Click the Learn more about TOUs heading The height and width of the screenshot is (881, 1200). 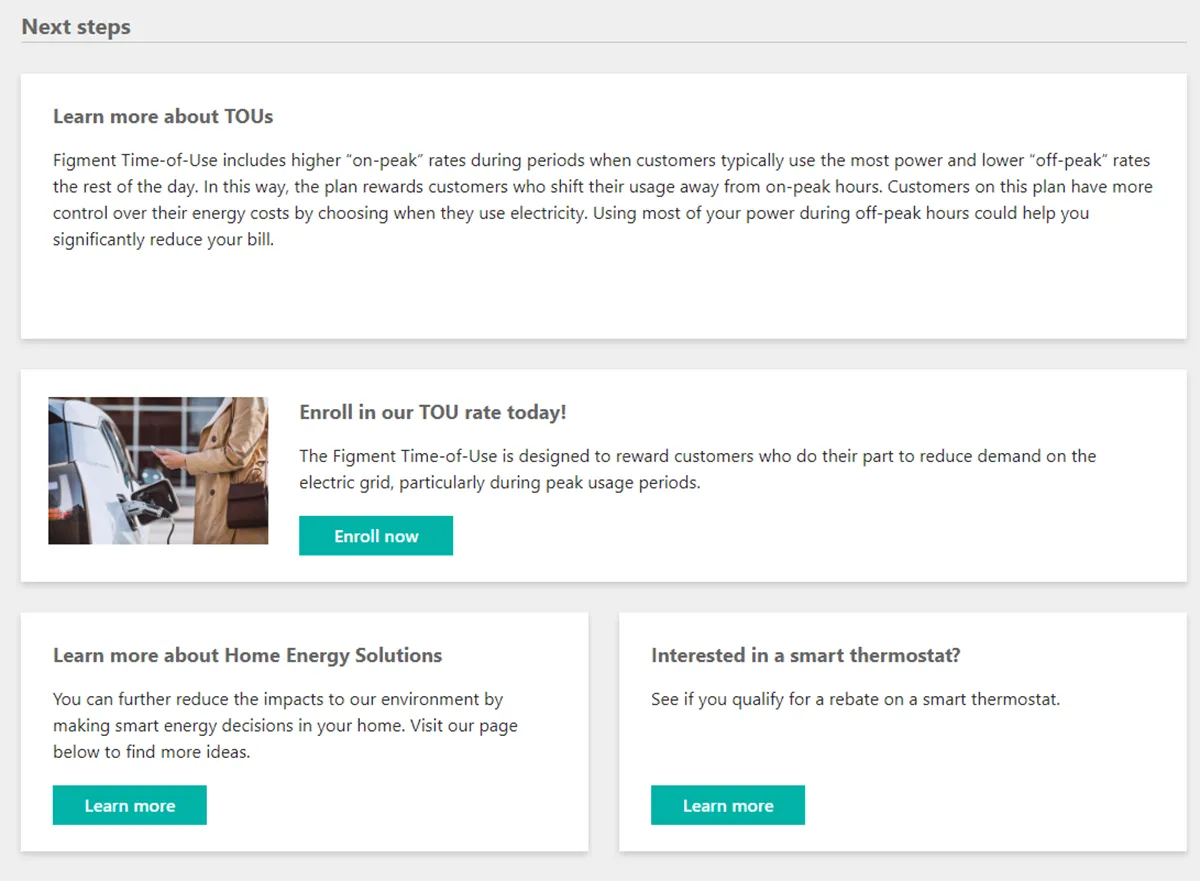coord(163,117)
